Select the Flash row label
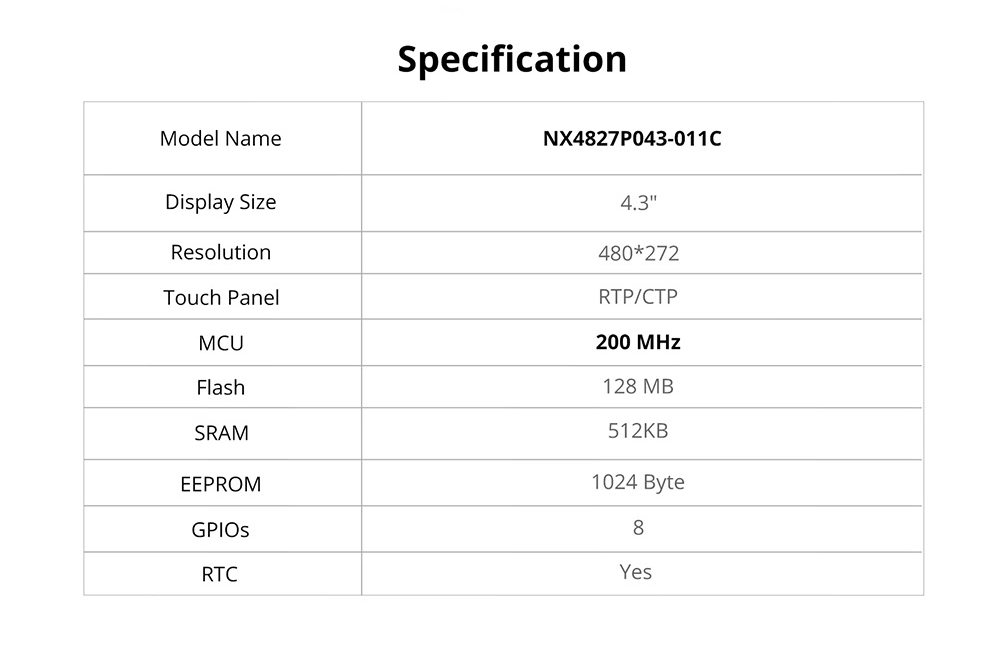This screenshot has height=650, width=1000. pyautogui.click(x=221, y=388)
